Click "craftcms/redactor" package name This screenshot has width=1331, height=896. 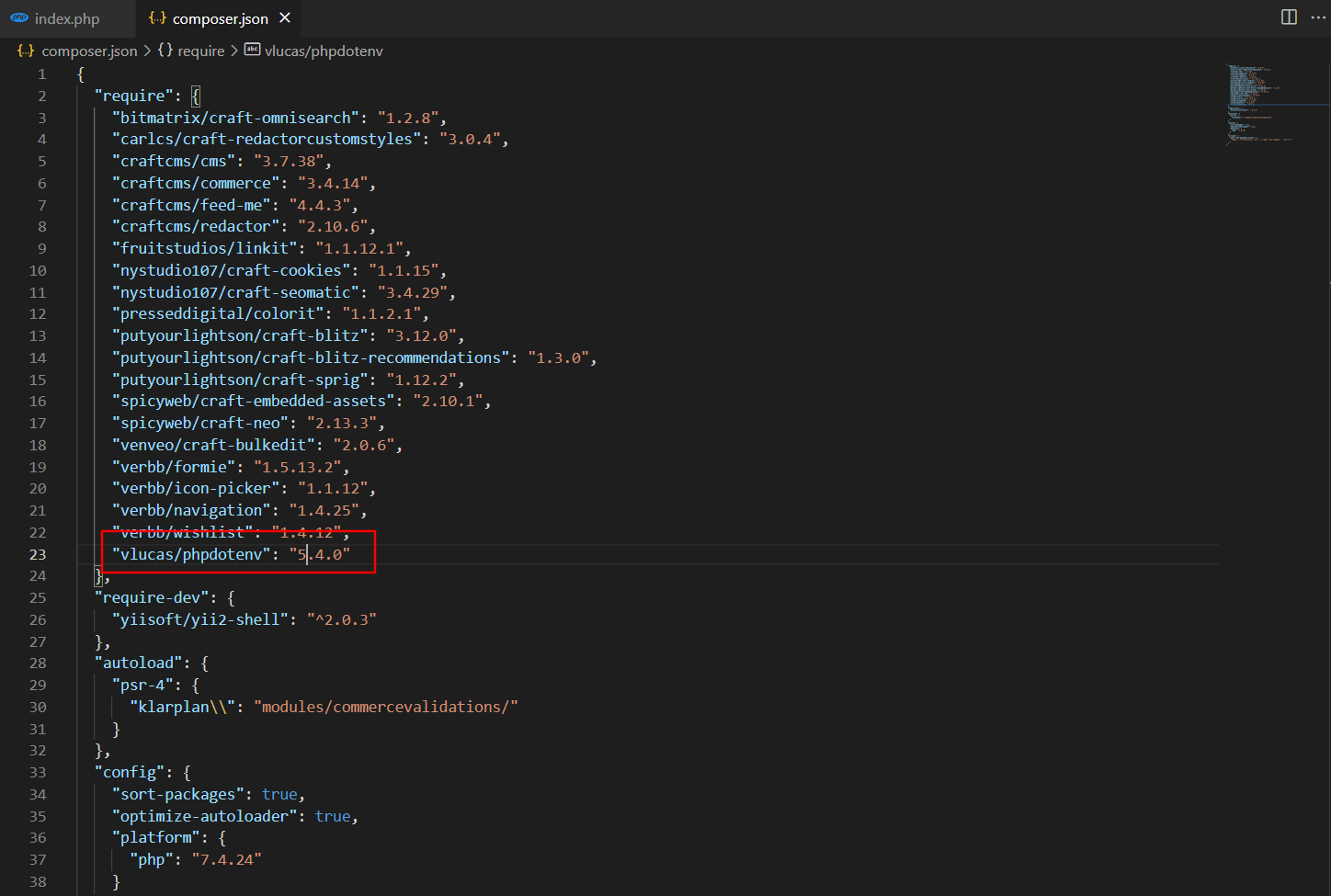pyautogui.click(x=197, y=226)
